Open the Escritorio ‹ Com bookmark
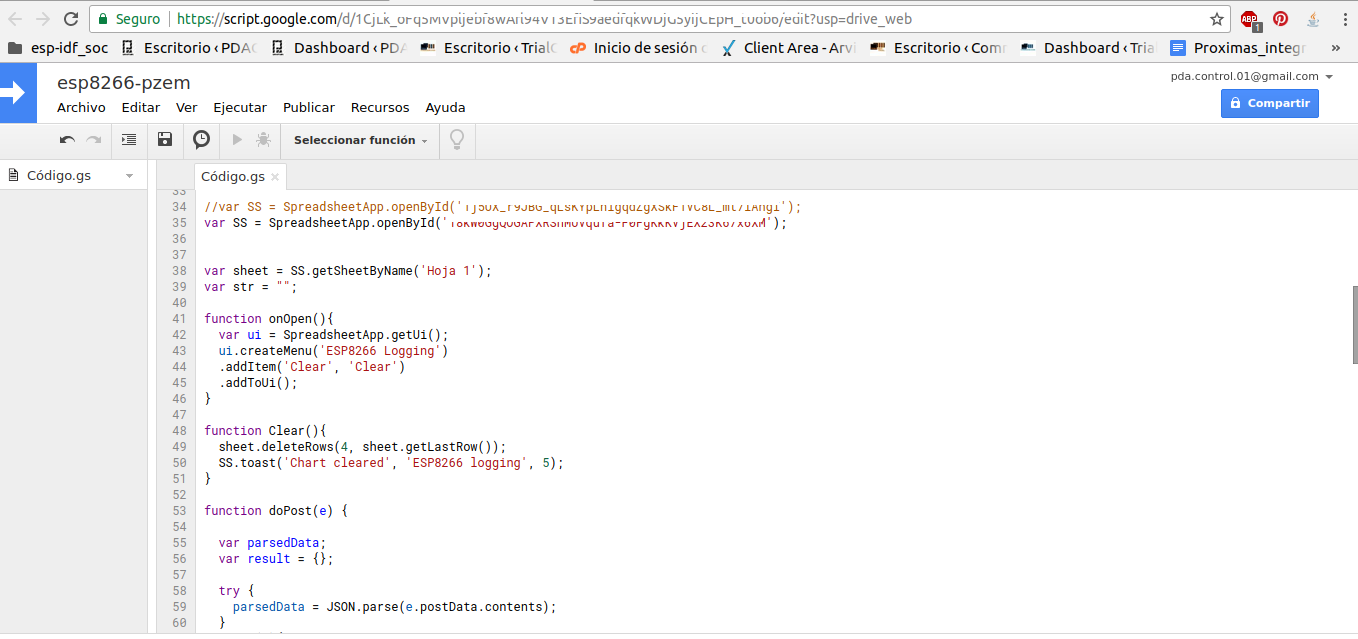The height and width of the screenshot is (639, 1358). pos(938,48)
